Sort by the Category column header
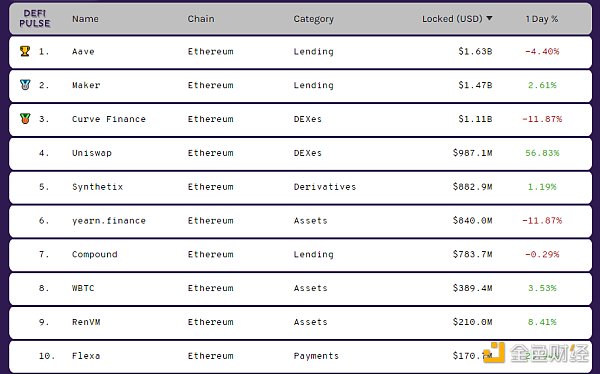 coord(313,19)
